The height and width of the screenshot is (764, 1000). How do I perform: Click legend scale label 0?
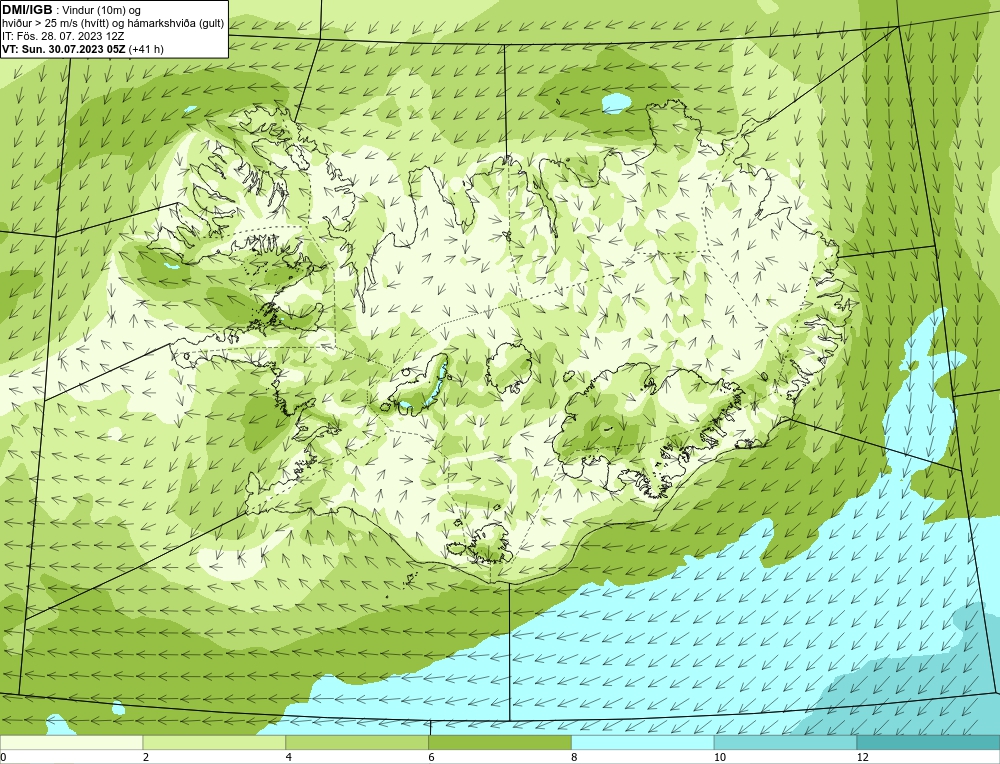pos(4,757)
